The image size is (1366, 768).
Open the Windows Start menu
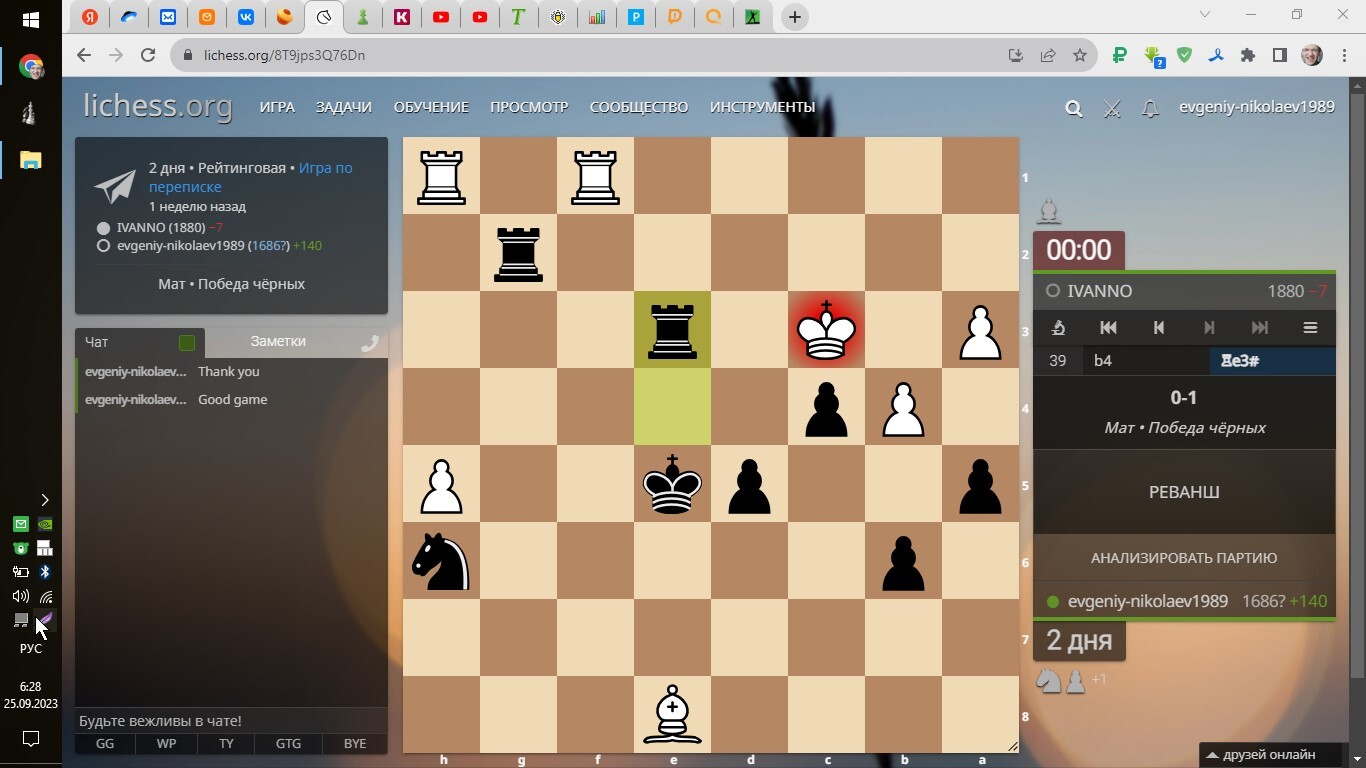coord(31,20)
